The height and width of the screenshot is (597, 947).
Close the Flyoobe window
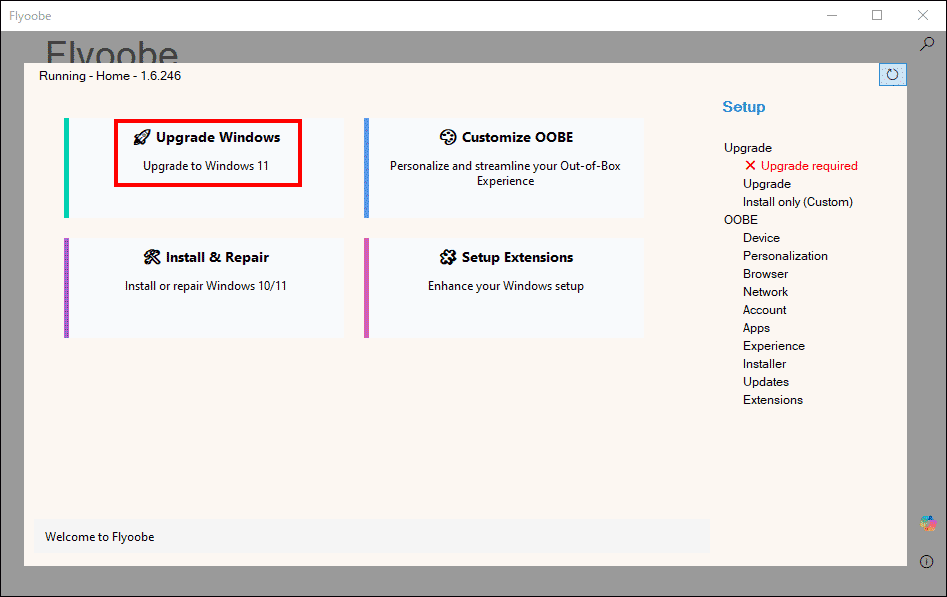coord(923,16)
